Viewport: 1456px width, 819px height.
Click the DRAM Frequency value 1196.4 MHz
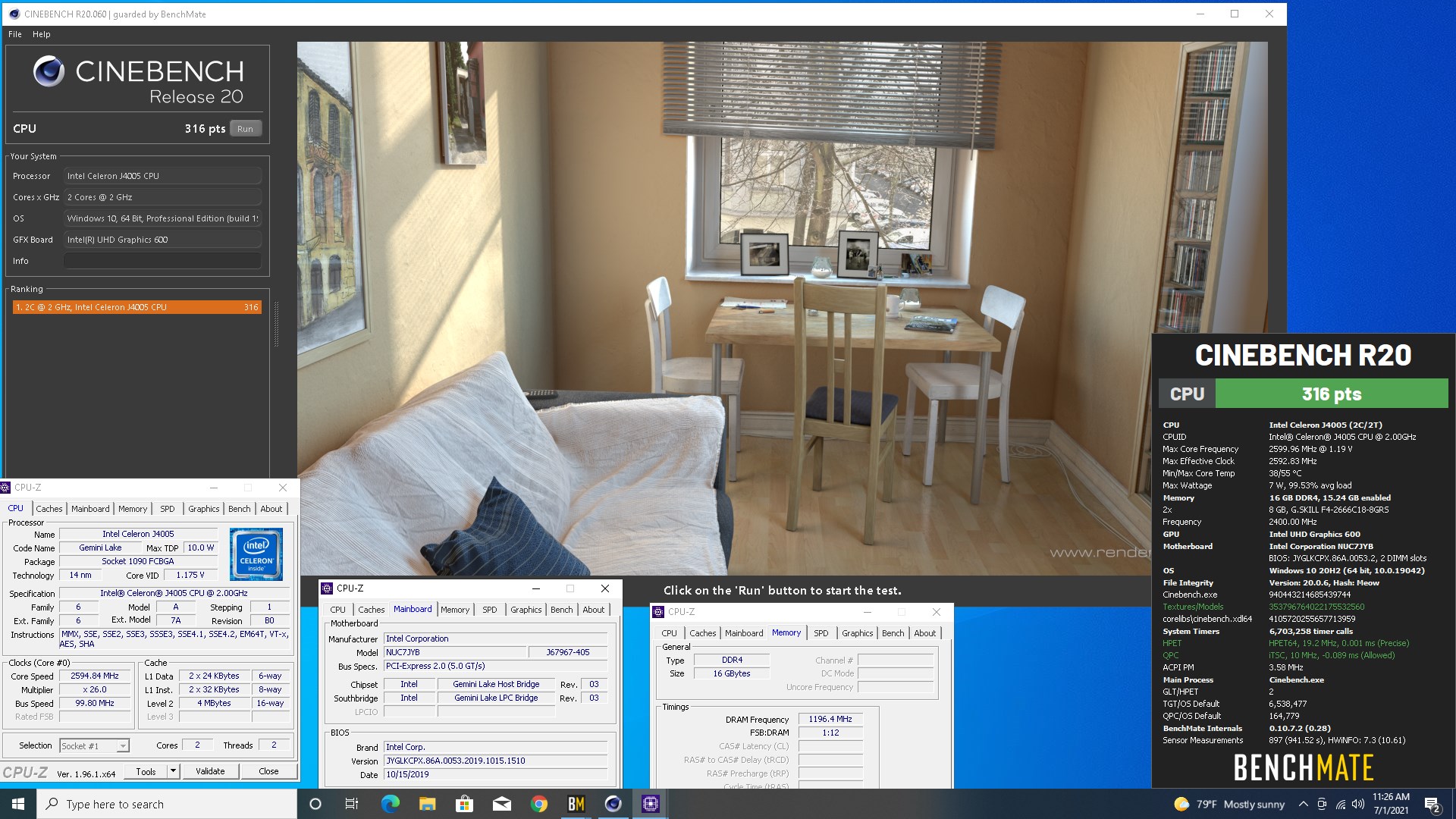pos(830,719)
